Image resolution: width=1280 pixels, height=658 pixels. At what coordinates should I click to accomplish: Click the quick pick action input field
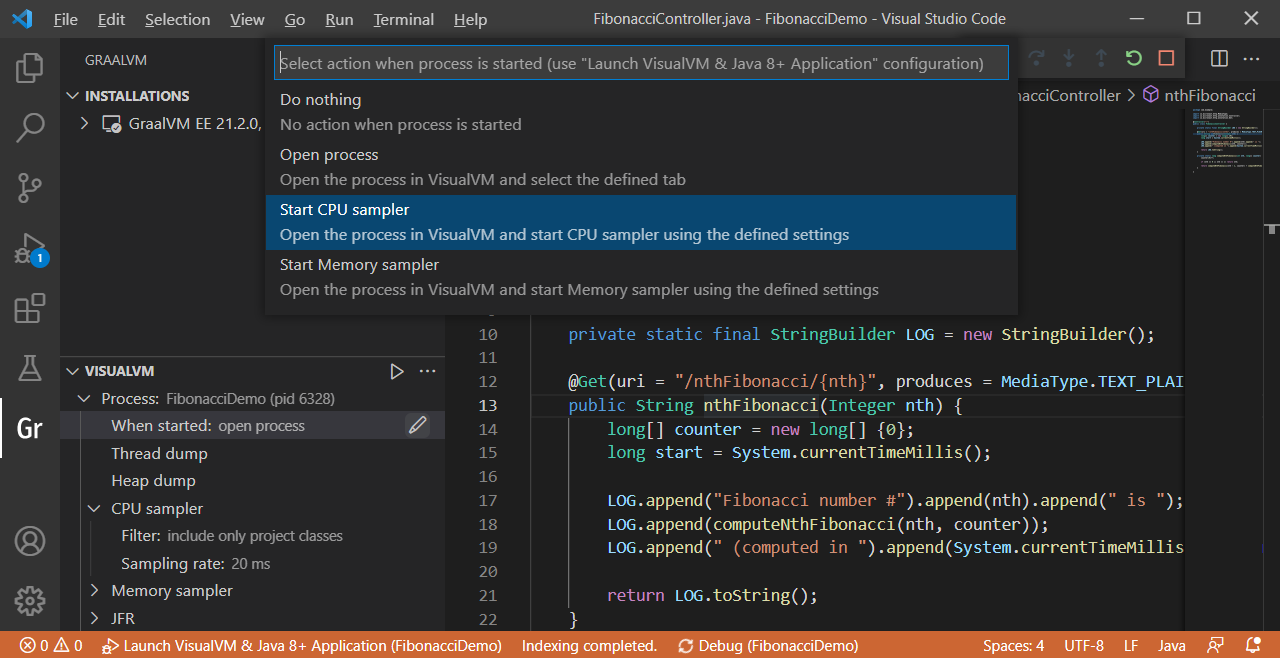tap(641, 63)
